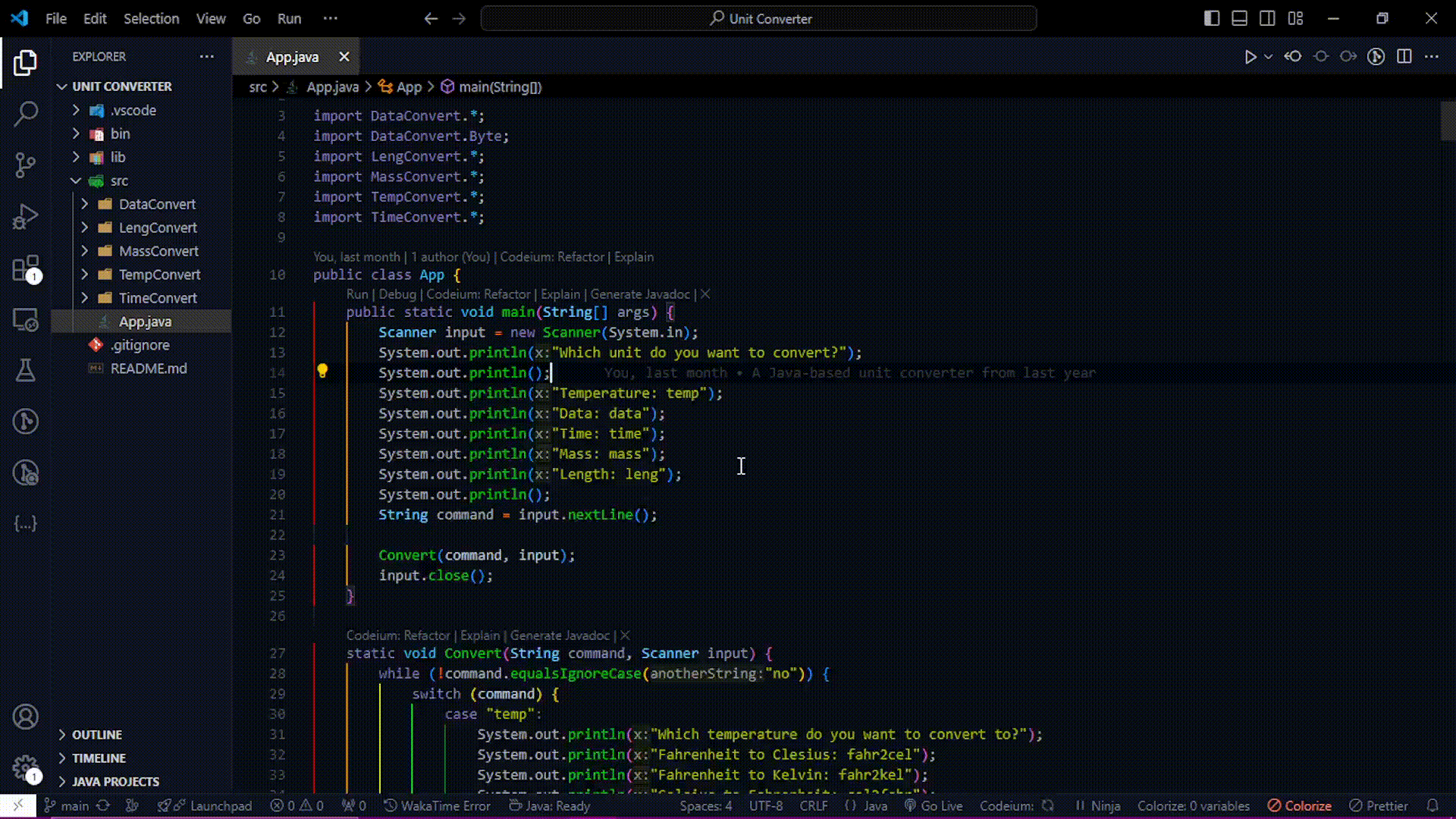This screenshot has width=1456, height=819.
Task: Go forward in navigation history
Action: (x=459, y=18)
